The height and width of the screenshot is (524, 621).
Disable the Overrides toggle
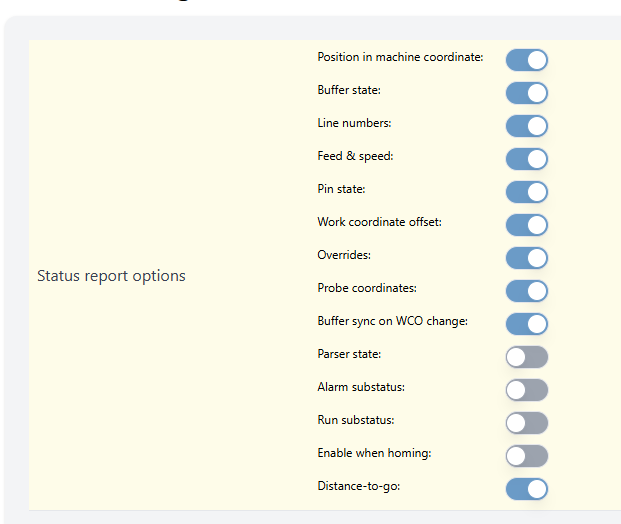526,258
